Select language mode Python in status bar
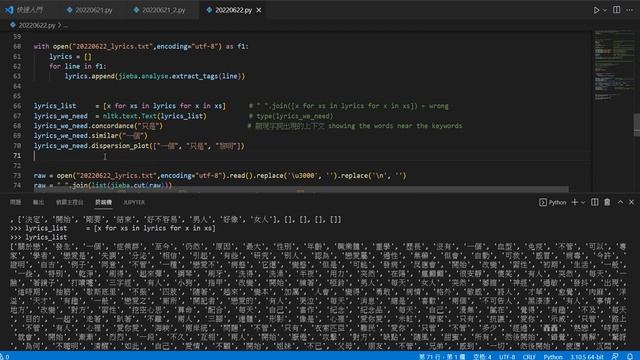This screenshot has width=640, height=360. (553, 356)
